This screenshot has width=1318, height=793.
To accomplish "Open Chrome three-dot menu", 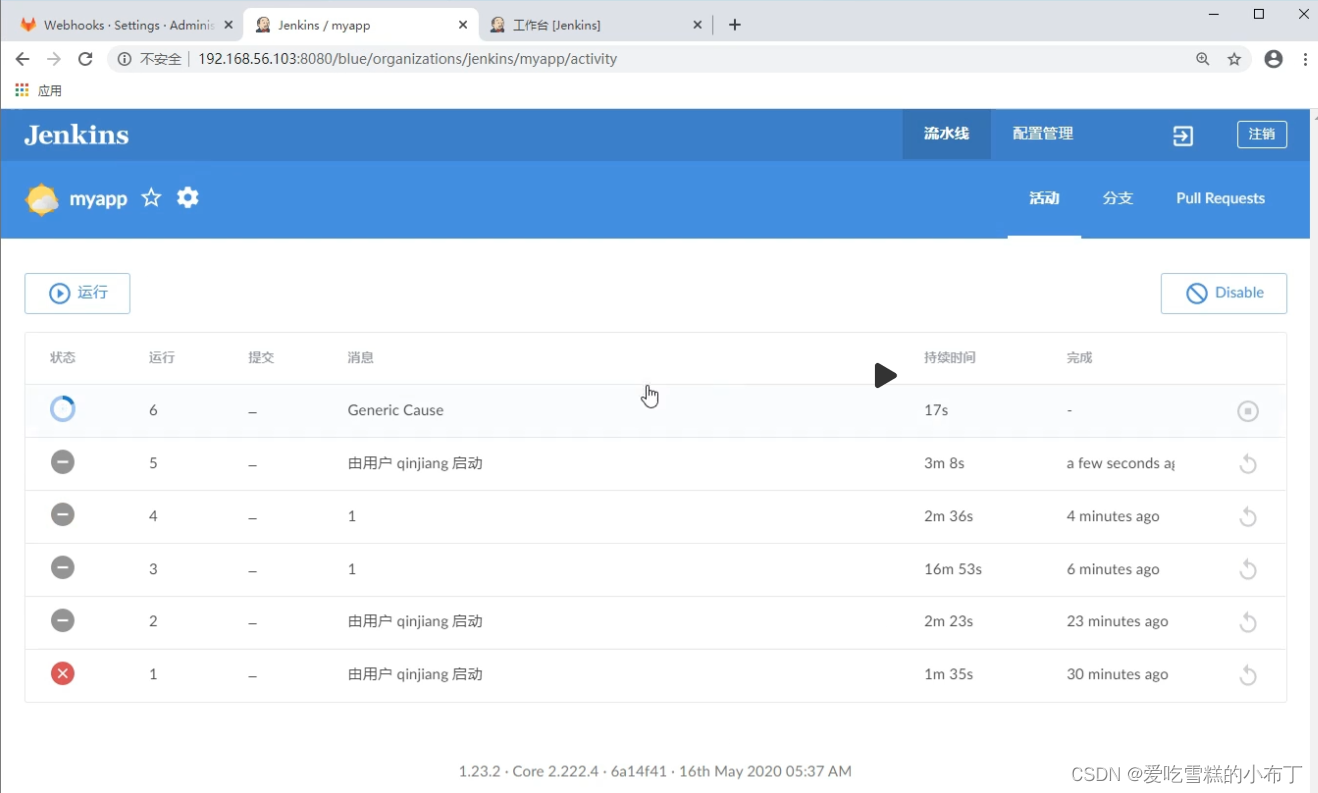I will [x=1305, y=59].
